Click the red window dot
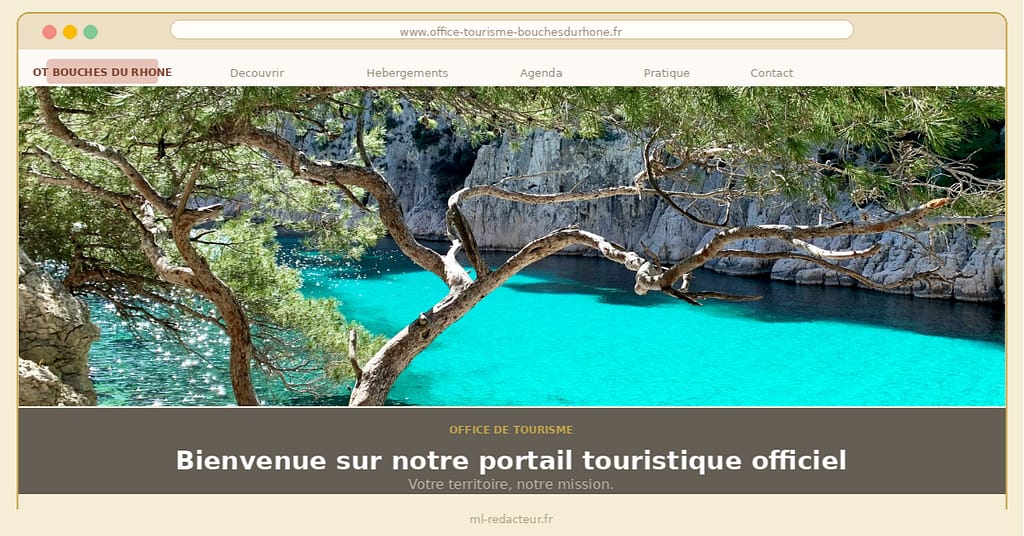 (49, 32)
